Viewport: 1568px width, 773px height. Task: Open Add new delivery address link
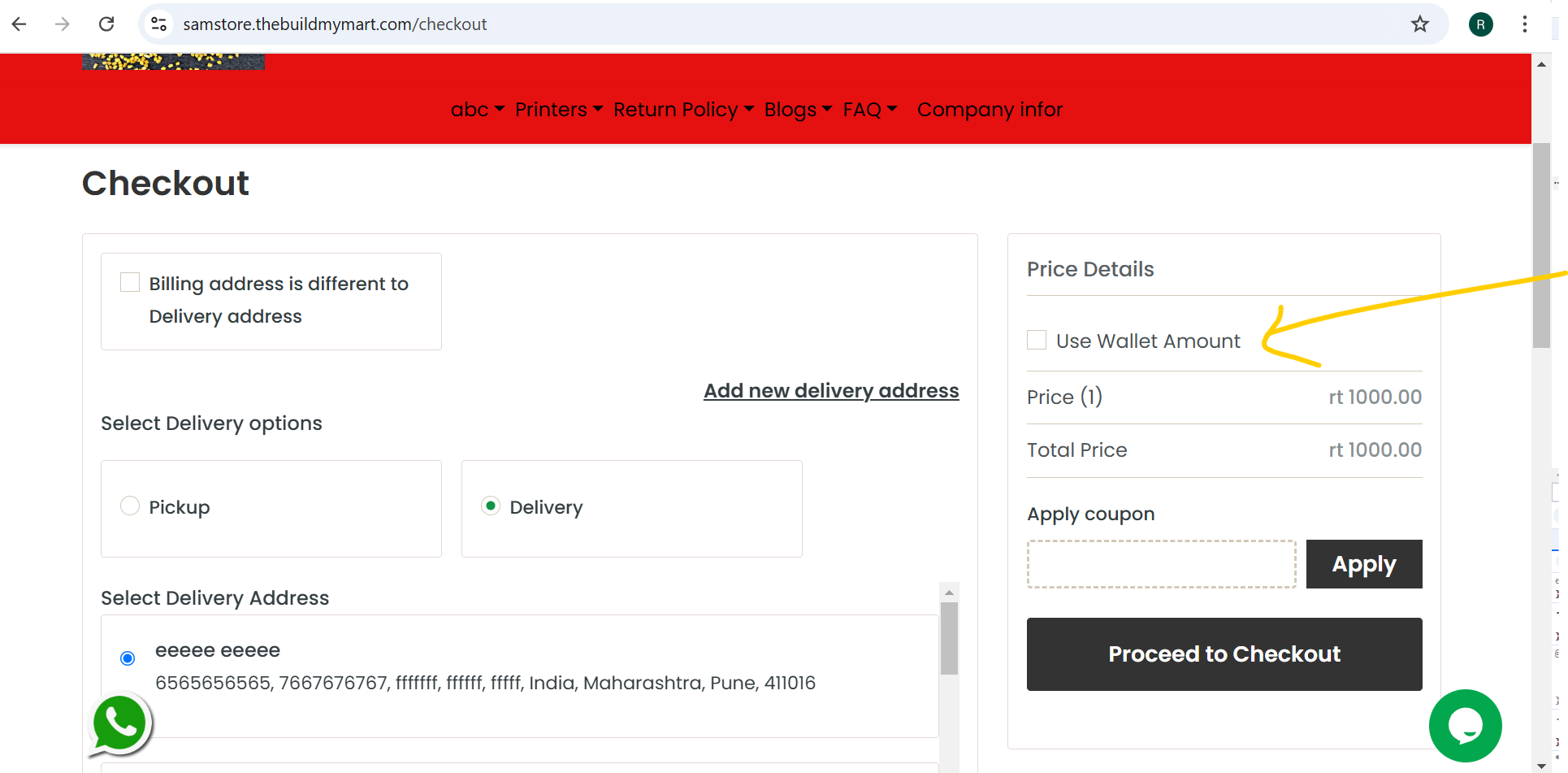[831, 391]
